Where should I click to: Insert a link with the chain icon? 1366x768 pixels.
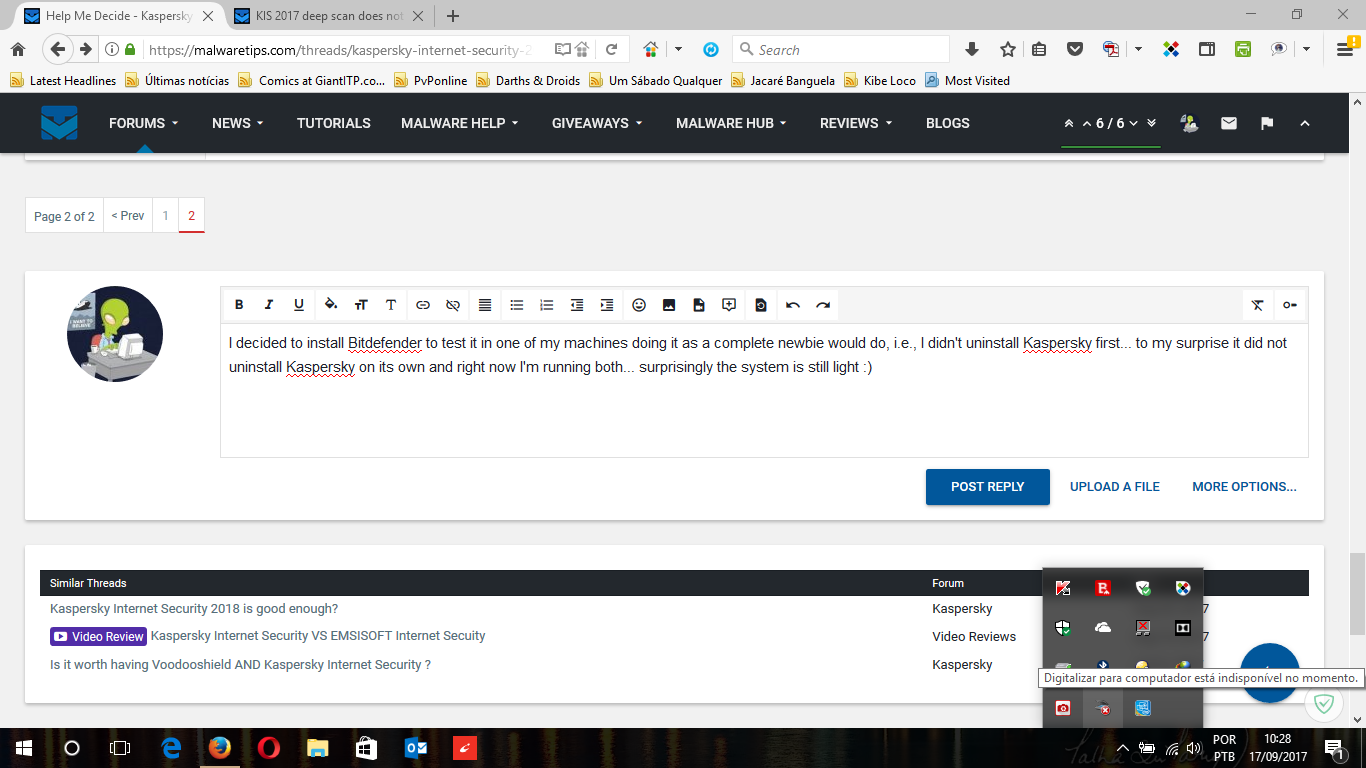coord(423,305)
